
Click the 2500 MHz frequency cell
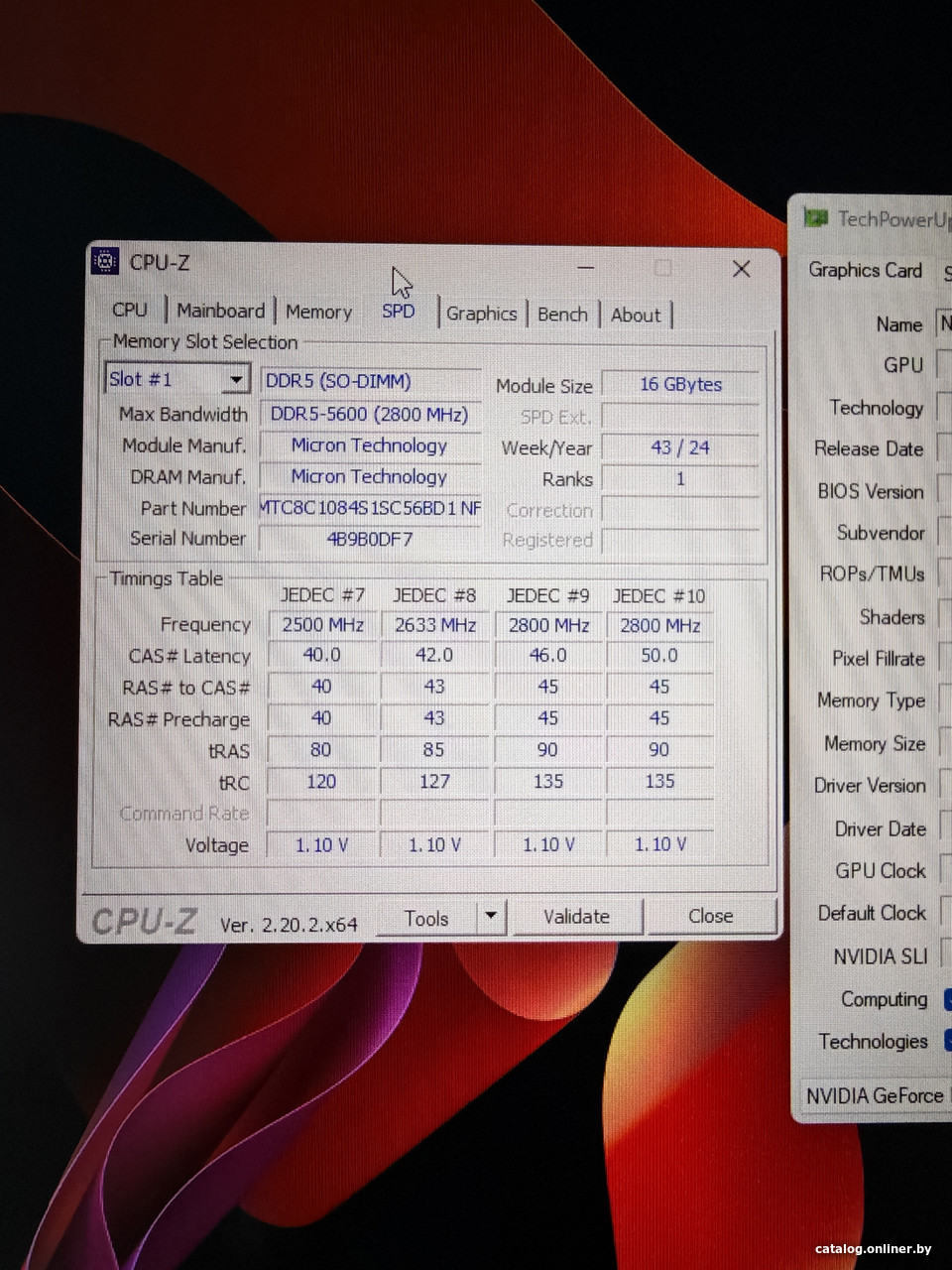322,625
